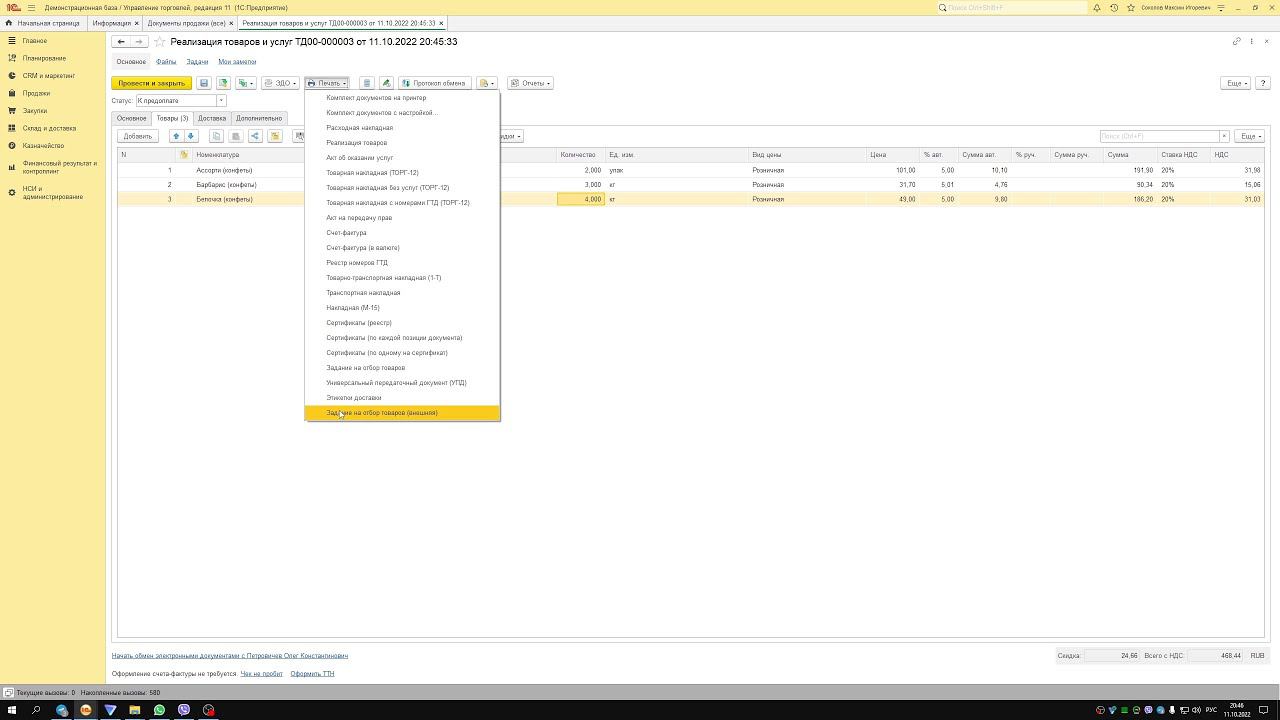Open the notifications bell icon
The height and width of the screenshot is (720, 1280).
[1097, 8]
